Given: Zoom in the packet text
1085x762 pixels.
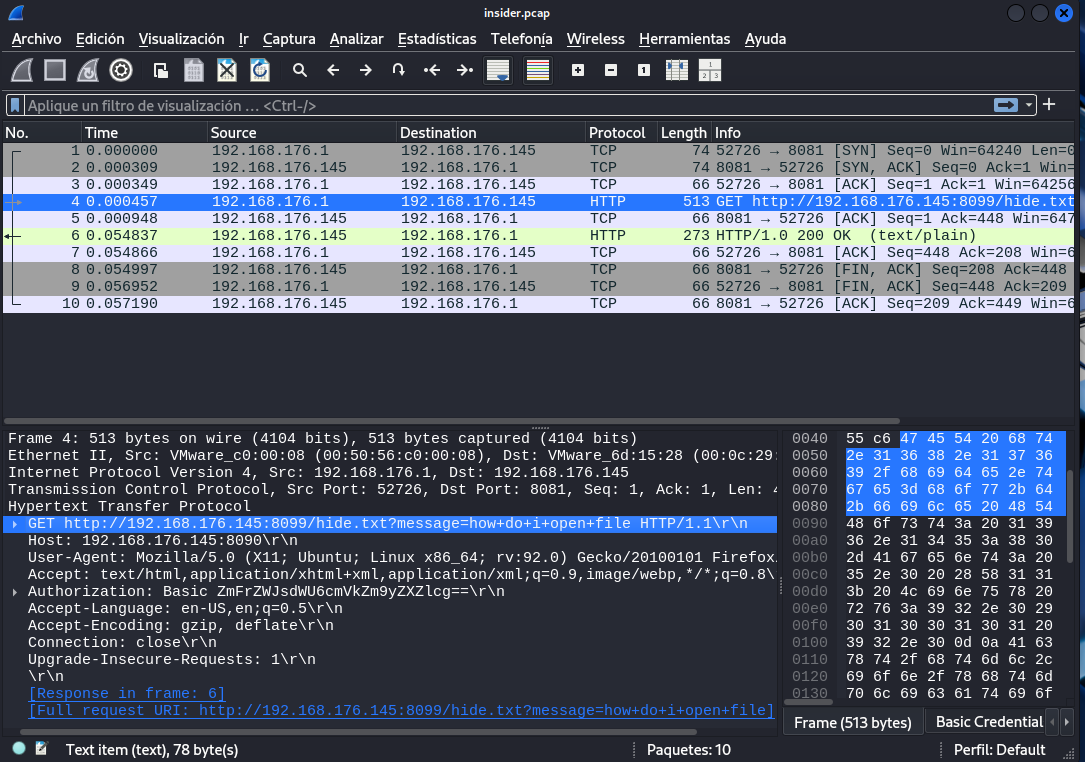Looking at the screenshot, I should [578, 70].
